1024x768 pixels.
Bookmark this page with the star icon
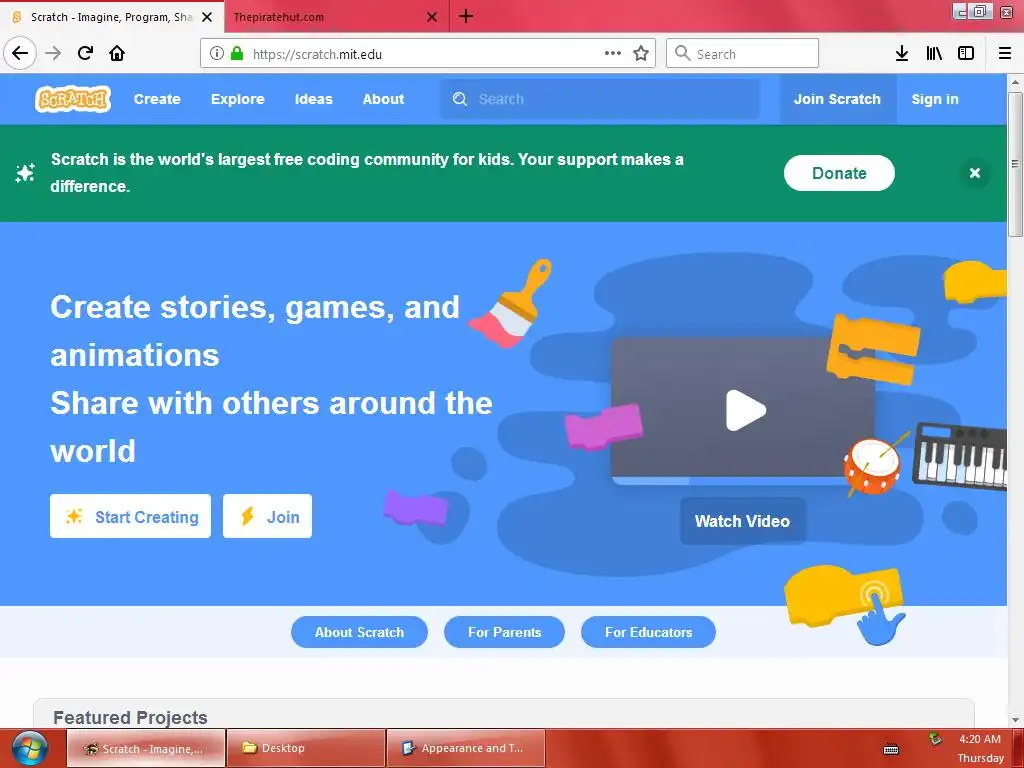(x=641, y=54)
